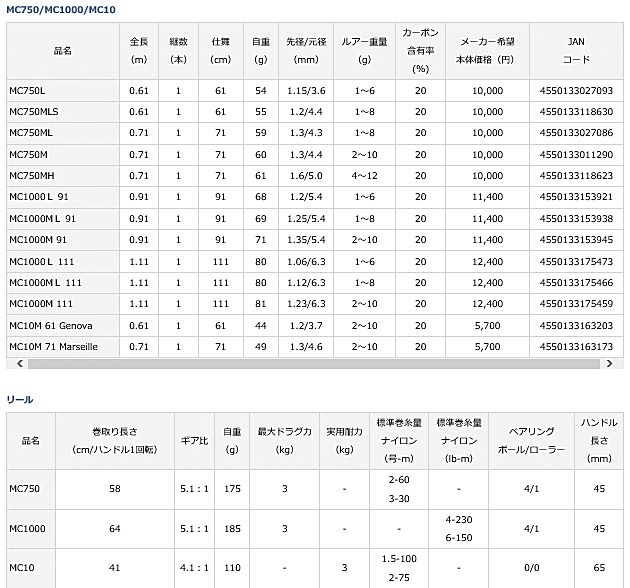Viewport: 630px width, 588px height.
Task: Click the MC1000ML 111 row name cell
Action: pyautogui.click(x=63, y=283)
